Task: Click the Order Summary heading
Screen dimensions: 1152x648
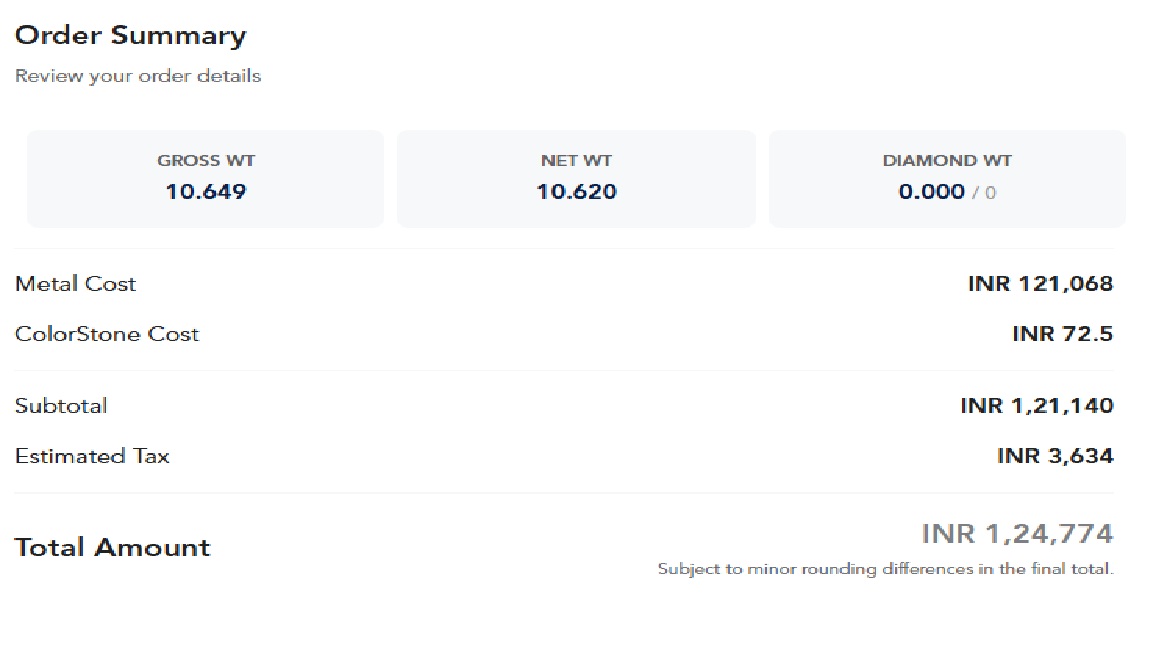Action: [x=130, y=36]
